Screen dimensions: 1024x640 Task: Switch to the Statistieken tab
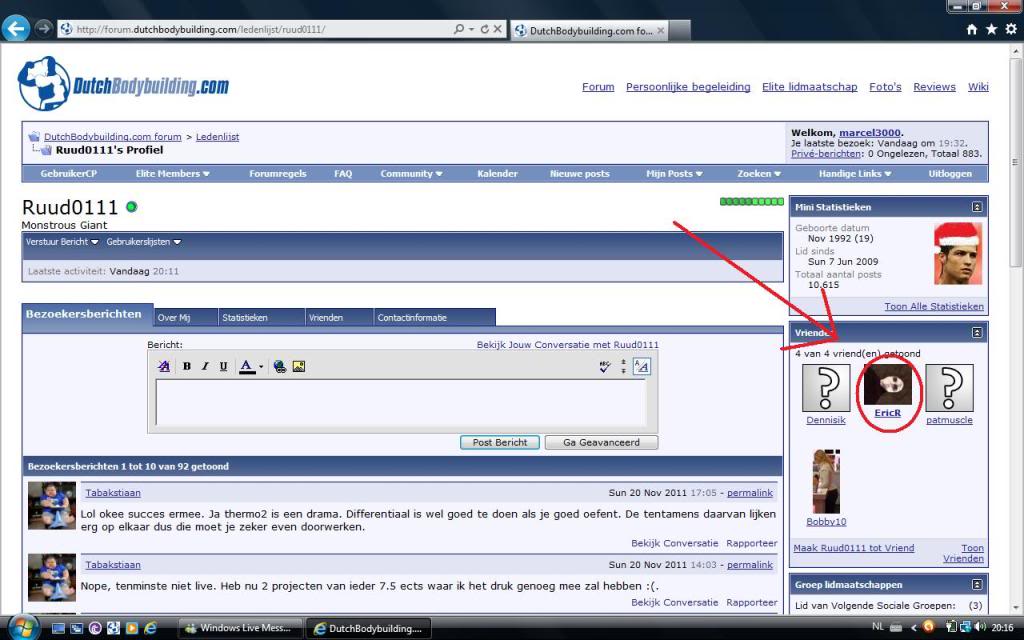point(245,318)
